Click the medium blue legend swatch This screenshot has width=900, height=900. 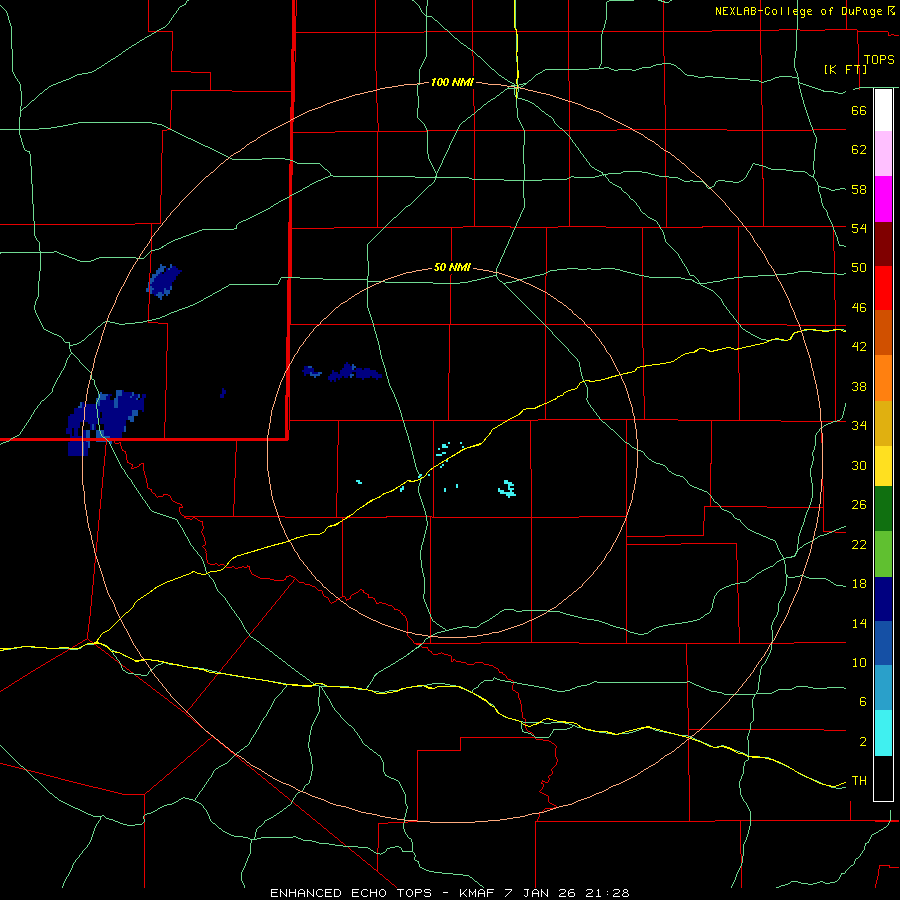(x=883, y=643)
